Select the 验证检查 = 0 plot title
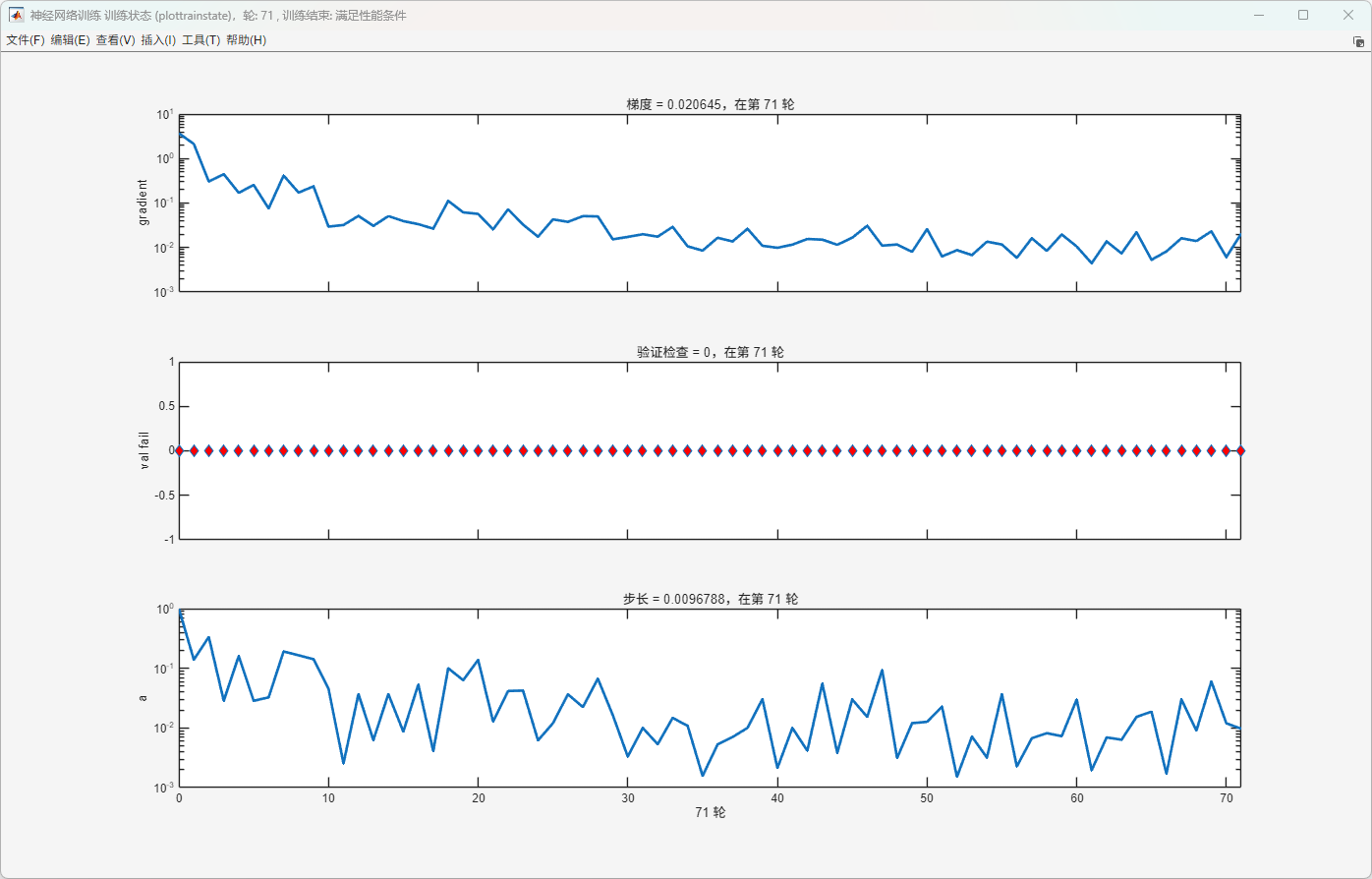 click(x=710, y=352)
